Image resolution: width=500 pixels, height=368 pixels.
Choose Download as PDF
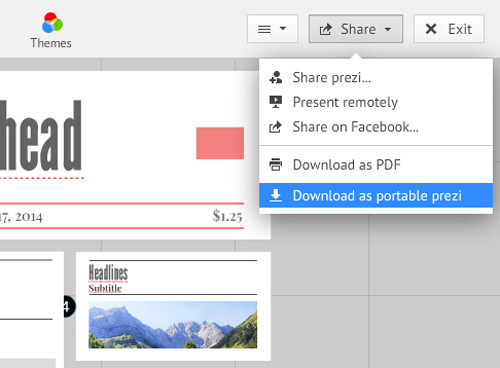pyautogui.click(x=376, y=165)
